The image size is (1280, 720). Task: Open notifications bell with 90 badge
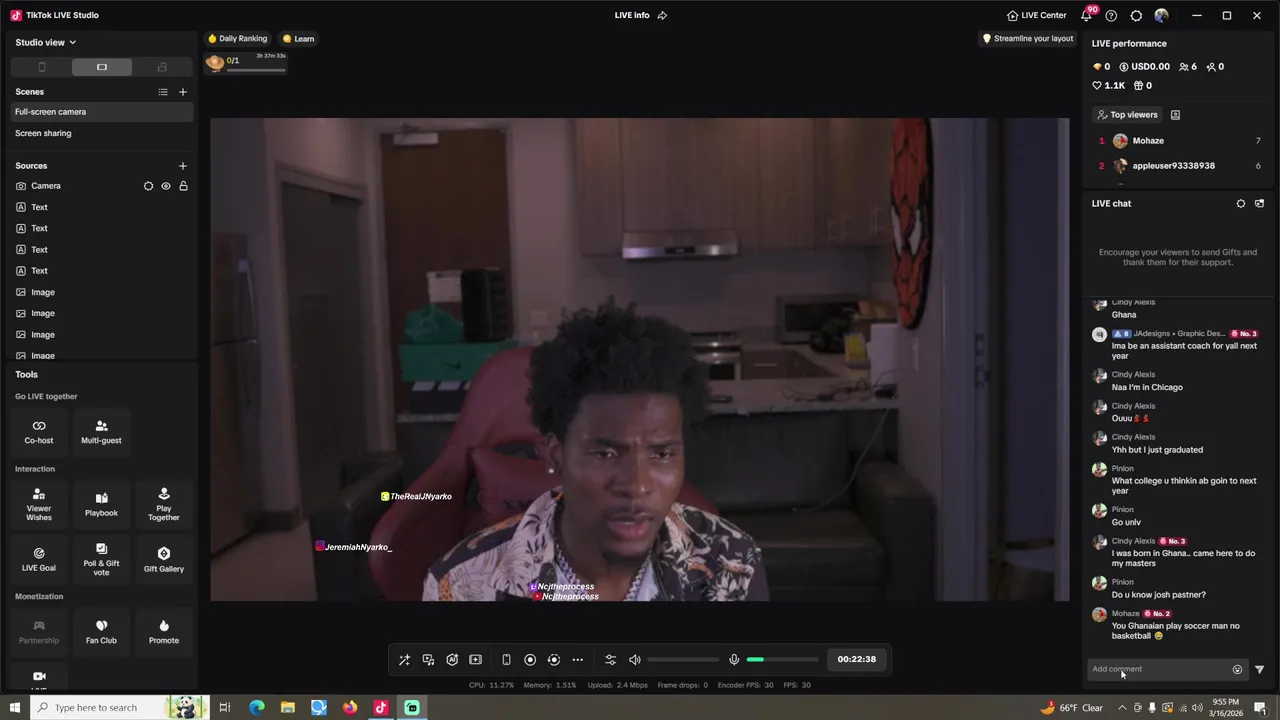(x=1086, y=15)
